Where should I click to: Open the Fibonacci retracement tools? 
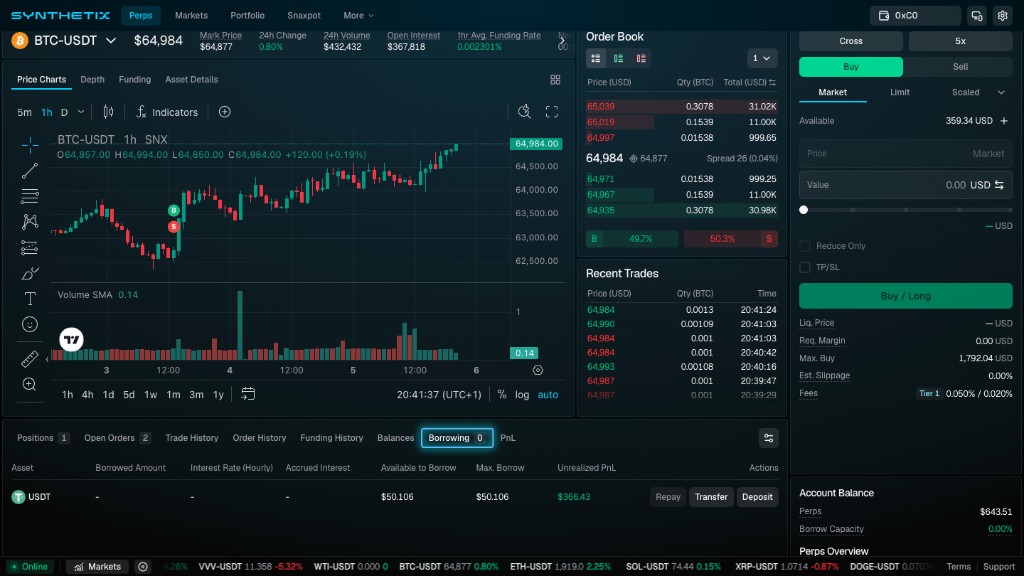pos(30,196)
